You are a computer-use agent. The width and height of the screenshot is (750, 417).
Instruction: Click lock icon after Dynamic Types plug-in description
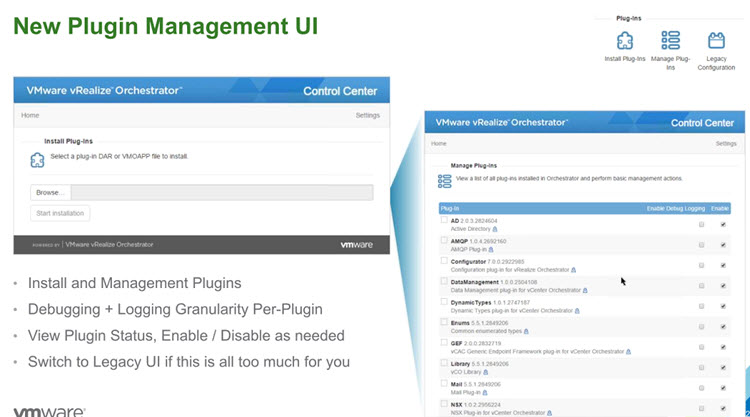pos(577,311)
